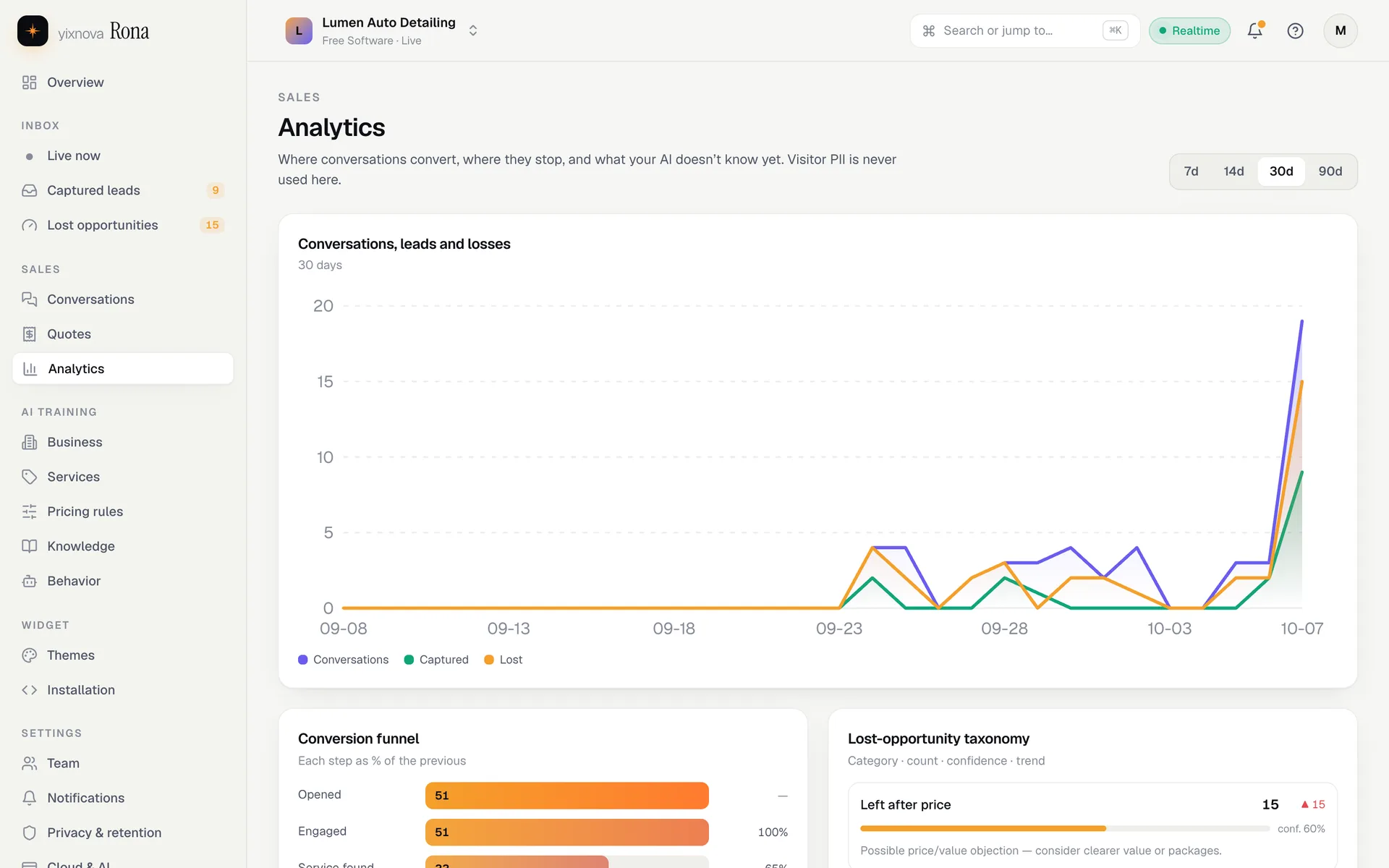Open Privacy & retention settings
The image size is (1389, 868).
[123, 833]
